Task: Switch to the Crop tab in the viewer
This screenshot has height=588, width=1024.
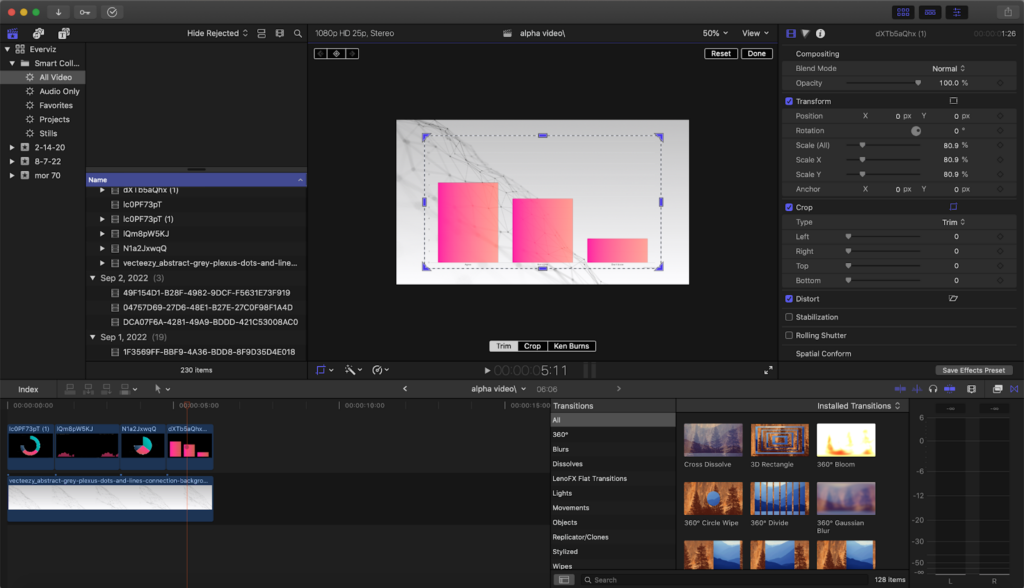Action: click(x=532, y=345)
